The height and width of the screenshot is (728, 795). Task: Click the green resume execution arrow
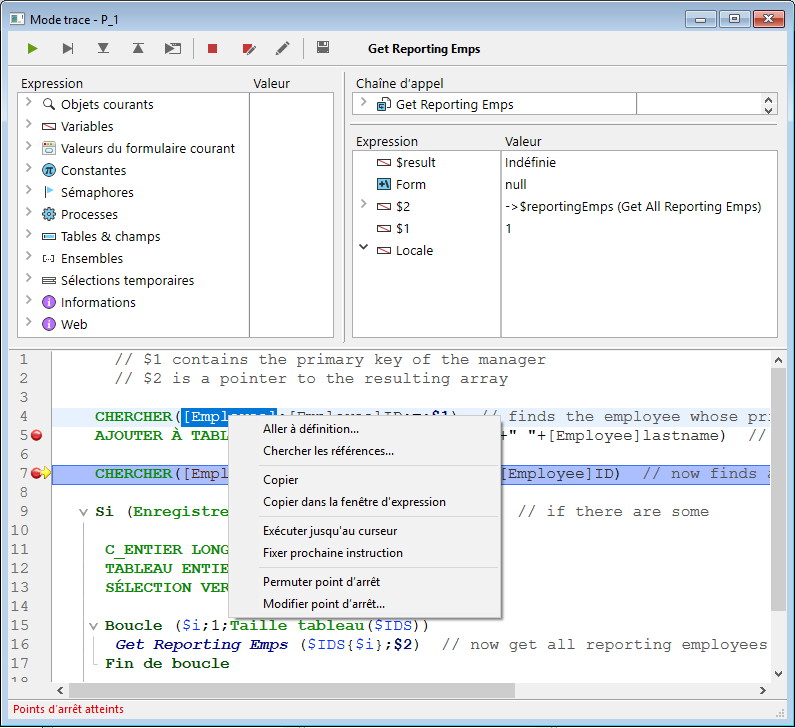(x=33, y=48)
